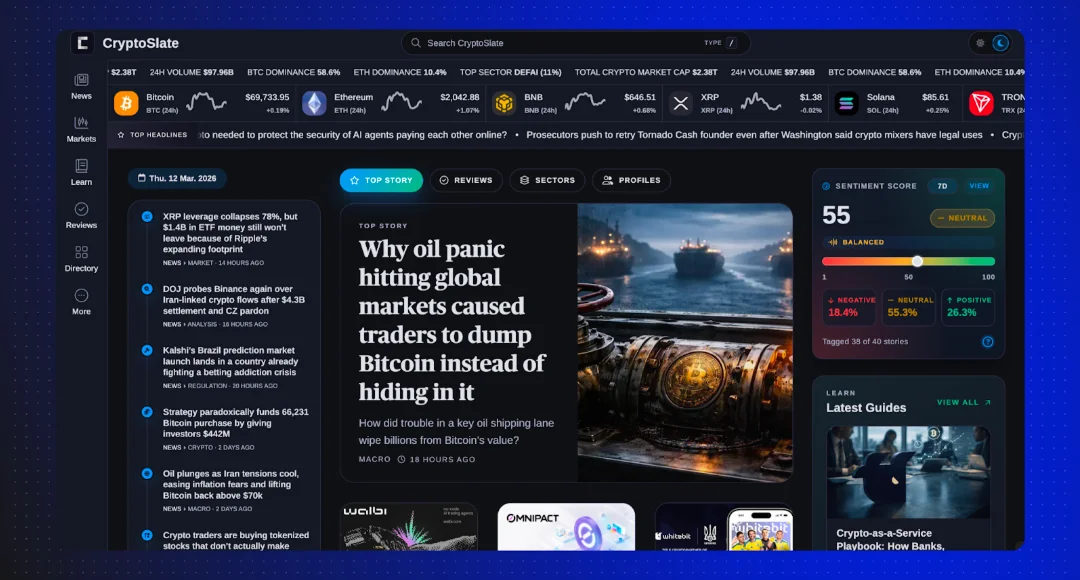Open XRP leverage collapses 78% story

coord(230,233)
